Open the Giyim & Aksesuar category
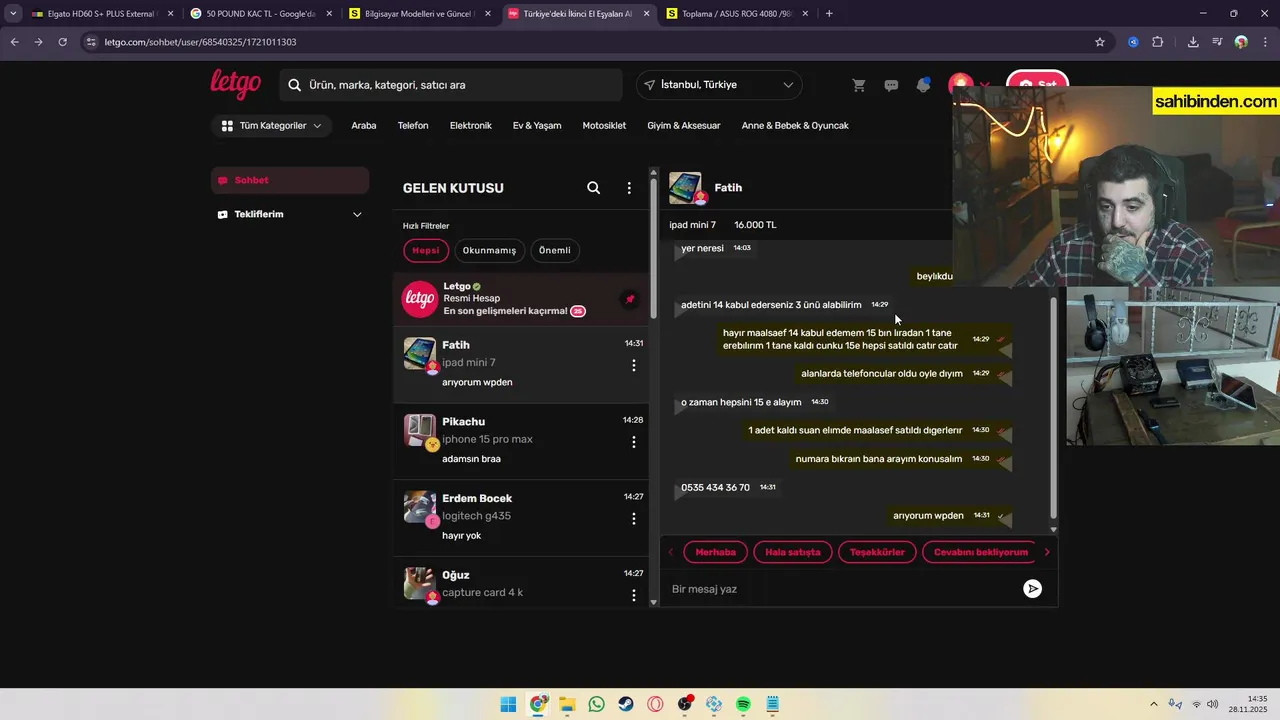This screenshot has height=720, width=1280. (x=684, y=126)
